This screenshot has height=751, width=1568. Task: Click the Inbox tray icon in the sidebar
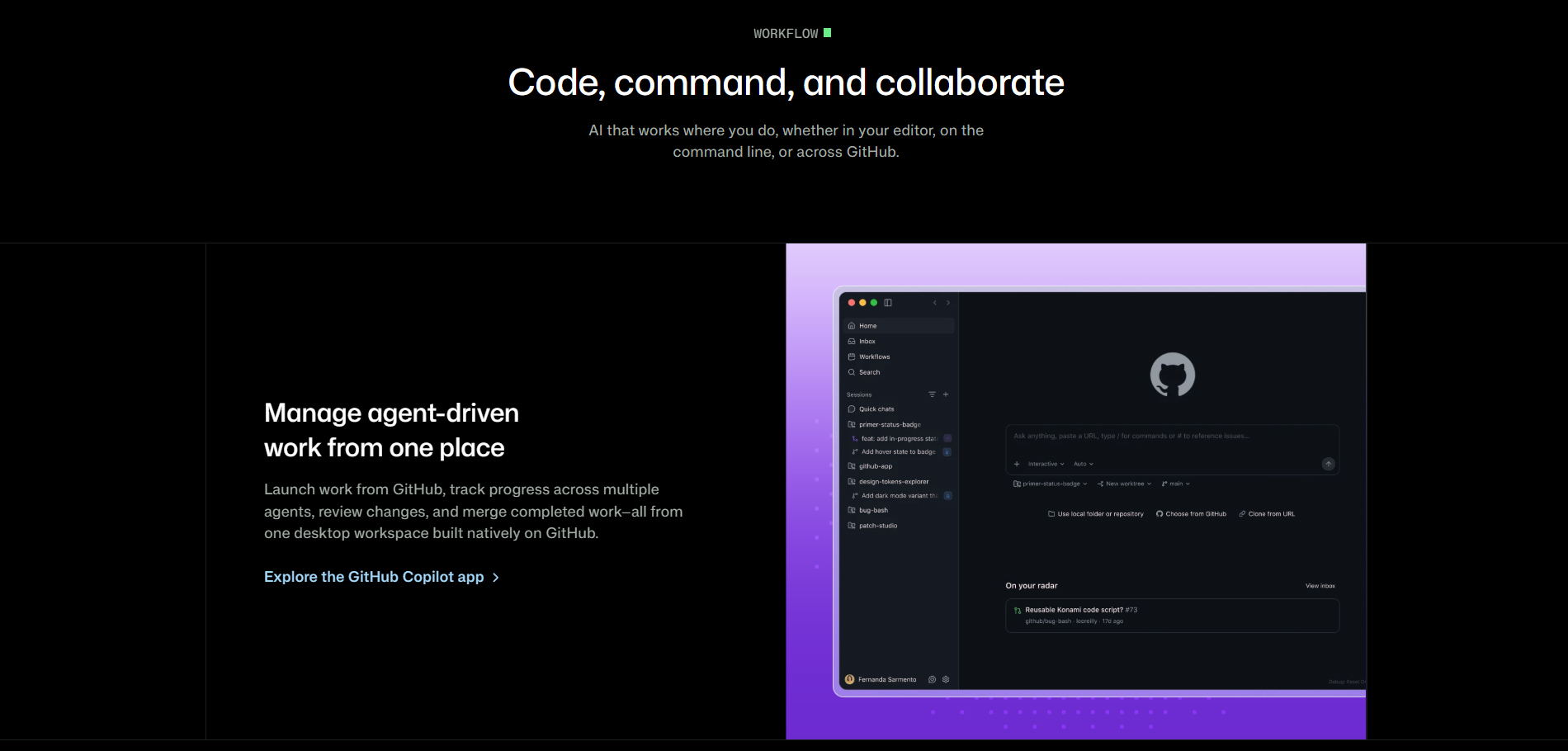coord(852,342)
